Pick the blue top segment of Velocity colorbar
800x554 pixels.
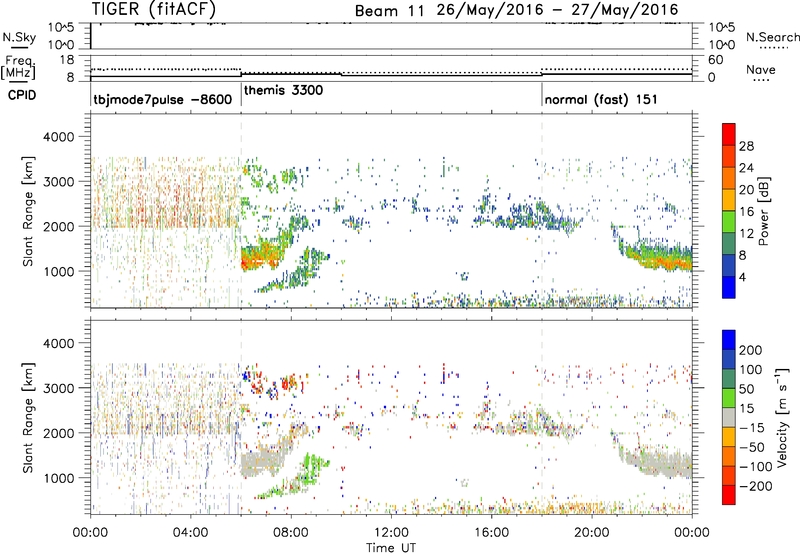[729, 340]
